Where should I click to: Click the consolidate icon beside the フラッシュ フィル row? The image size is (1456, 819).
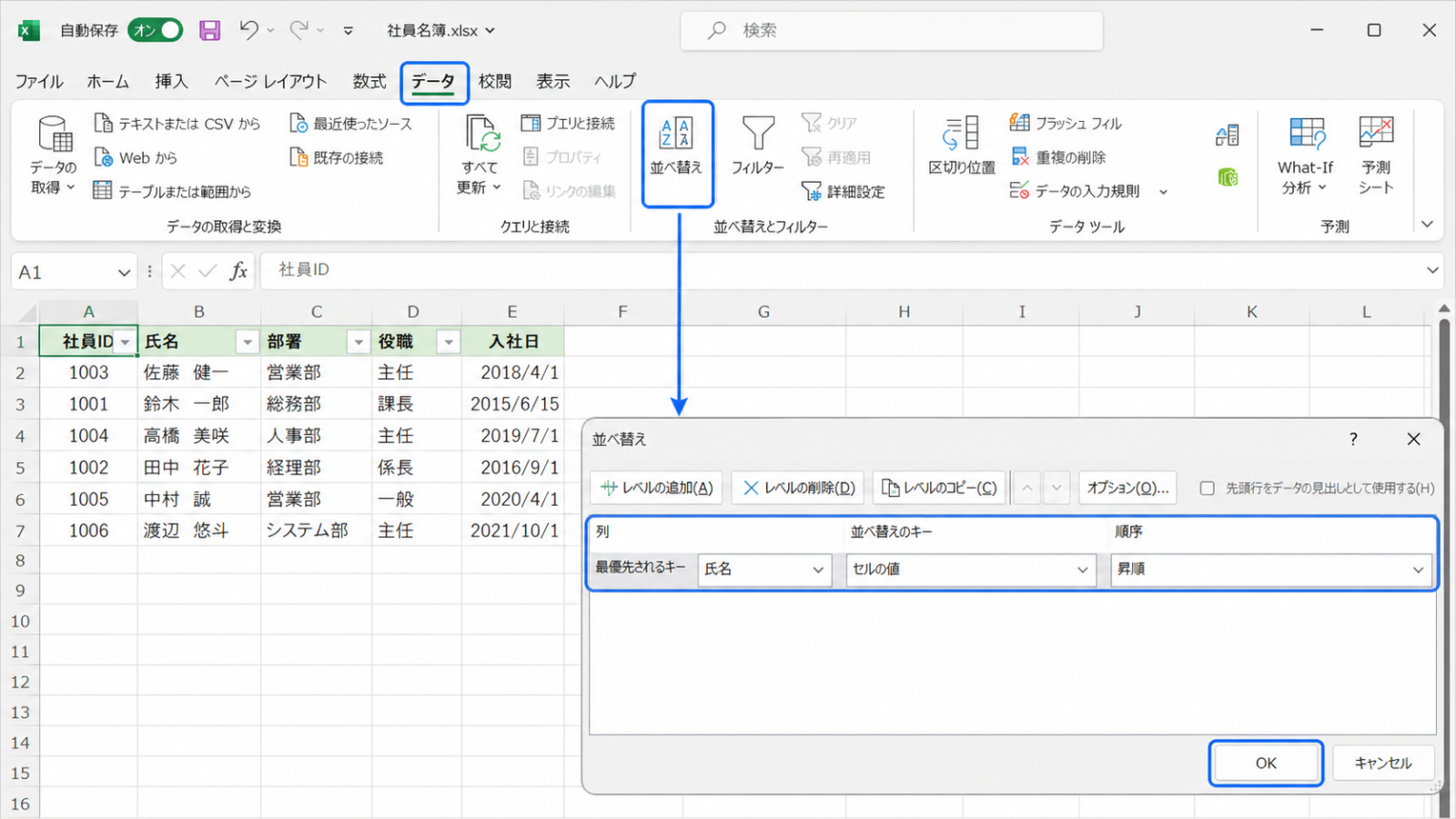click(1227, 136)
